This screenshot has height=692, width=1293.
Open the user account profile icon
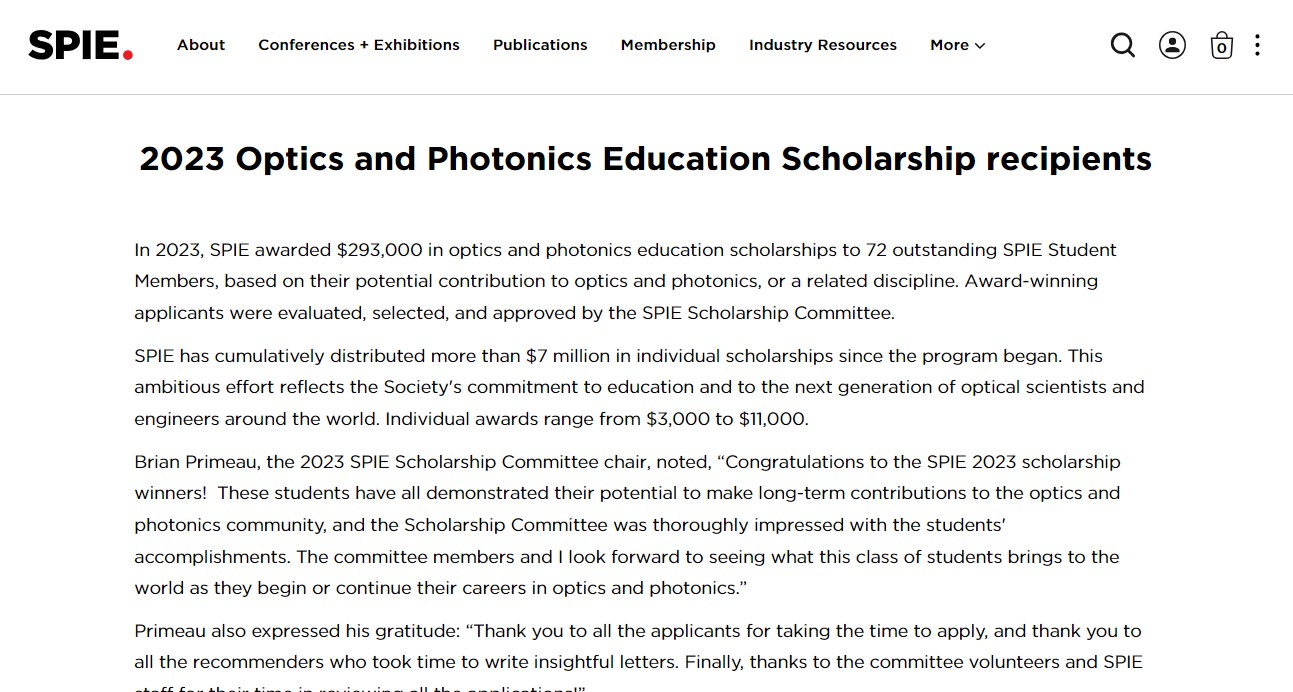coord(1172,45)
